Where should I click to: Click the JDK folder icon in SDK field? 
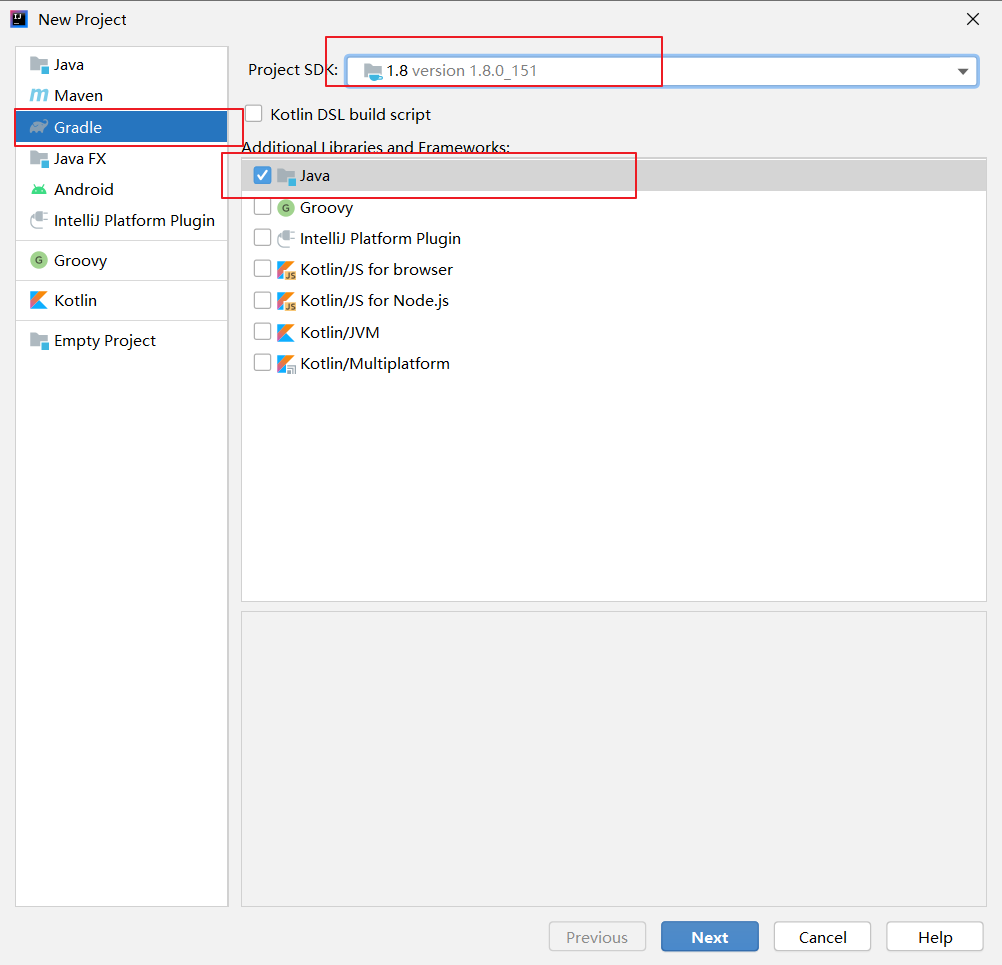point(373,71)
